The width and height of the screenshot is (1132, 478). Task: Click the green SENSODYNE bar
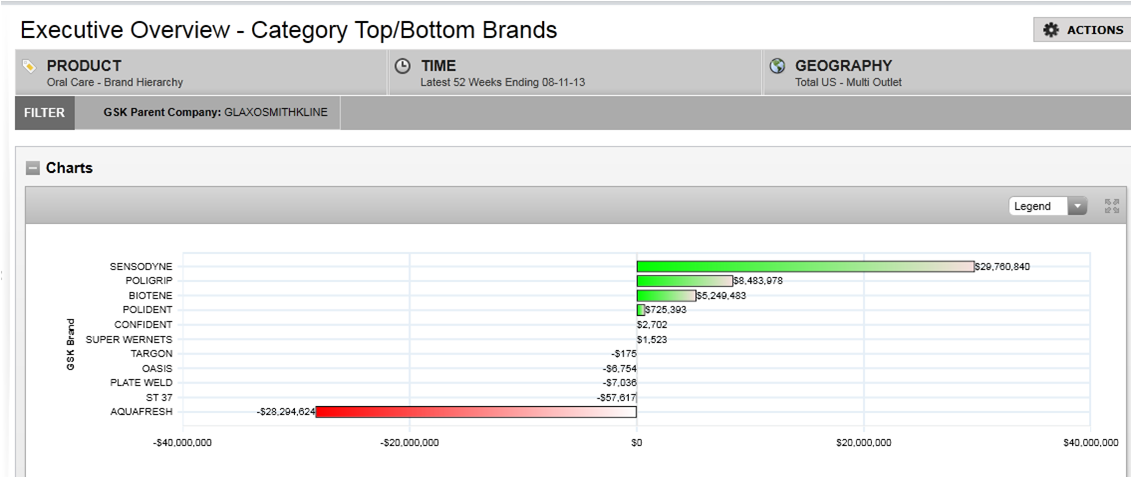click(804, 267)
